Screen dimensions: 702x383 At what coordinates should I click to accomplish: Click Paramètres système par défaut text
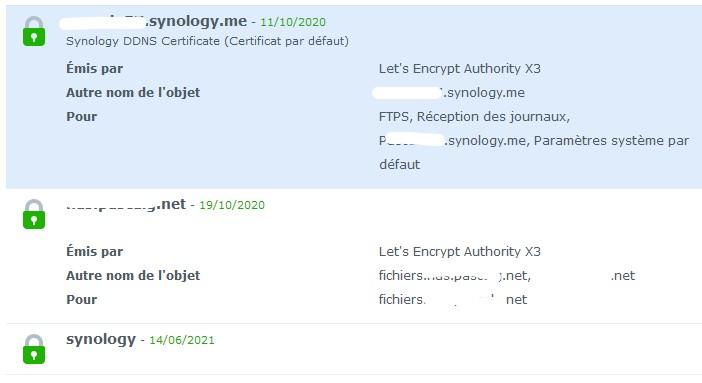point(612,141)
